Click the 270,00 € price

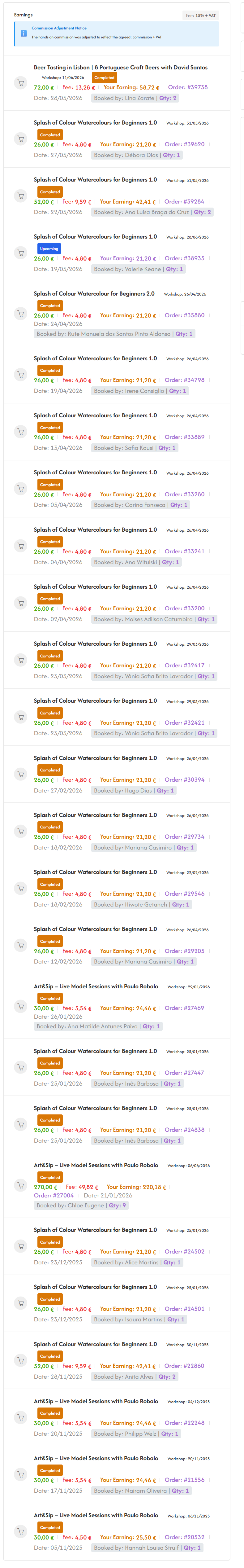coord(45,1187)
